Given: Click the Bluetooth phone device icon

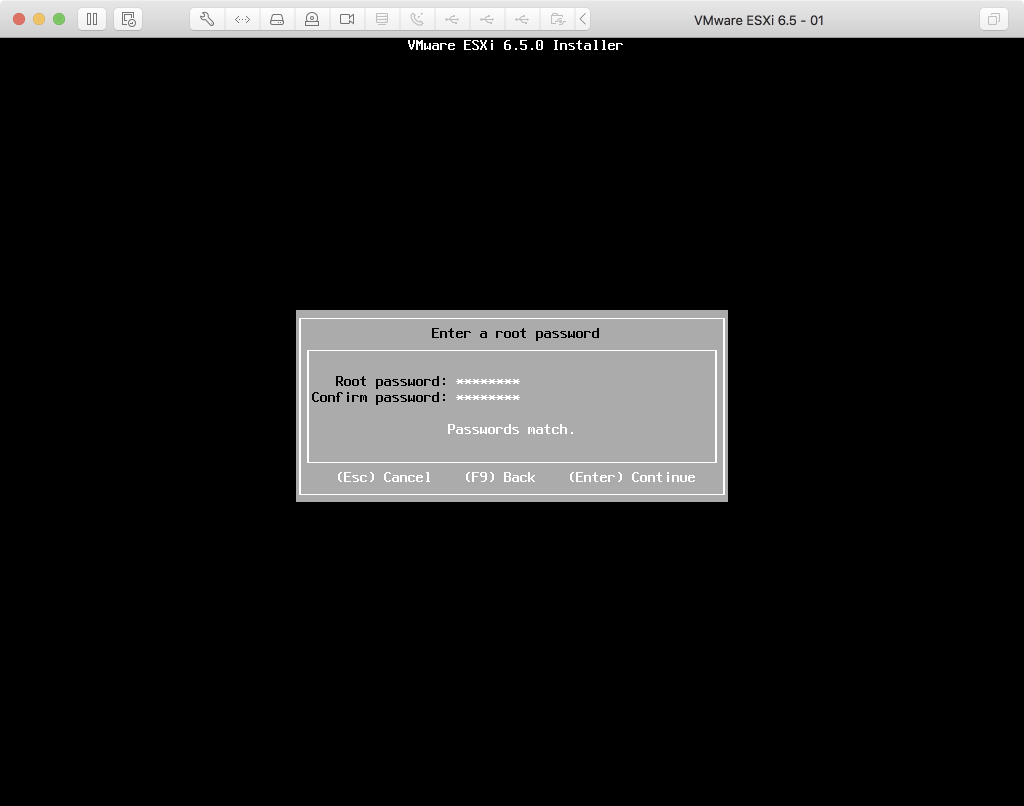Looking at the screenshot, I should tap(417, 19).
